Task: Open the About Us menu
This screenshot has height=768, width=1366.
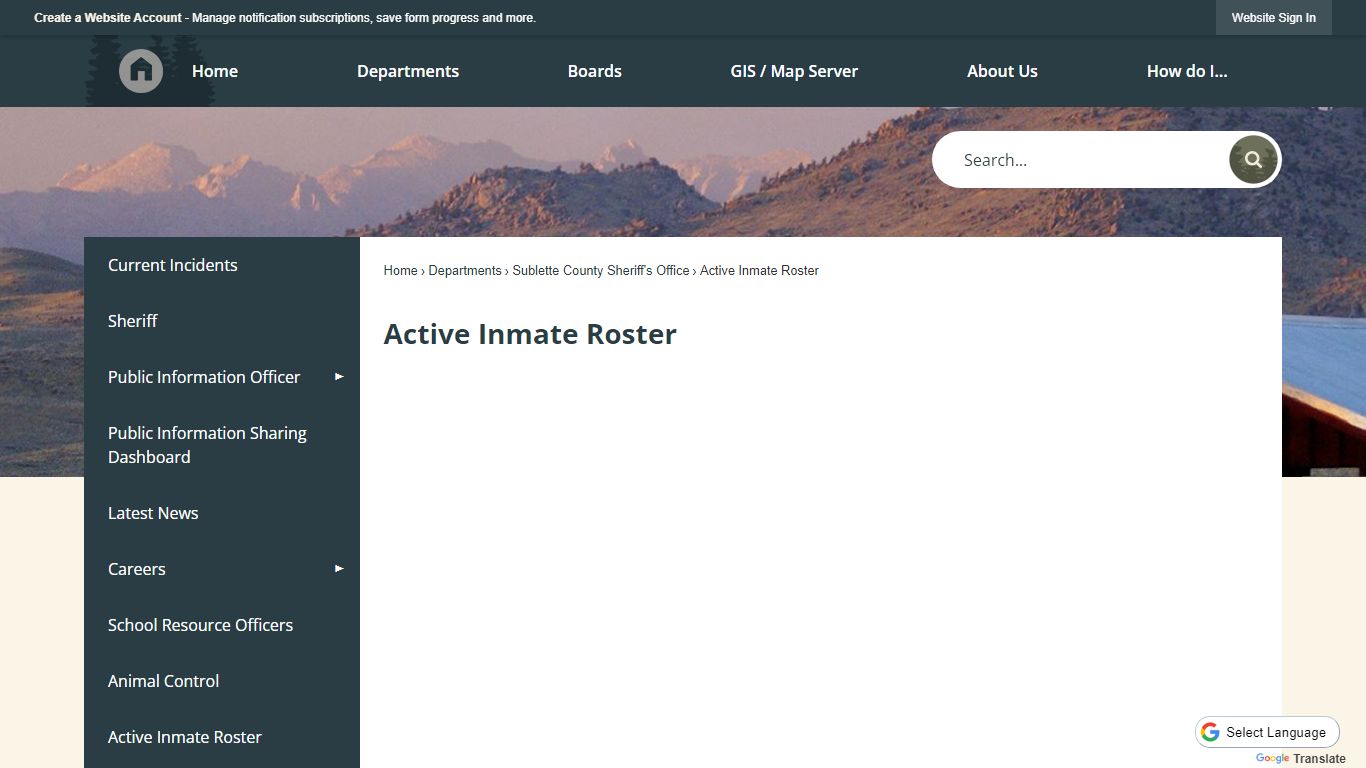Action: pos(1002,71)
